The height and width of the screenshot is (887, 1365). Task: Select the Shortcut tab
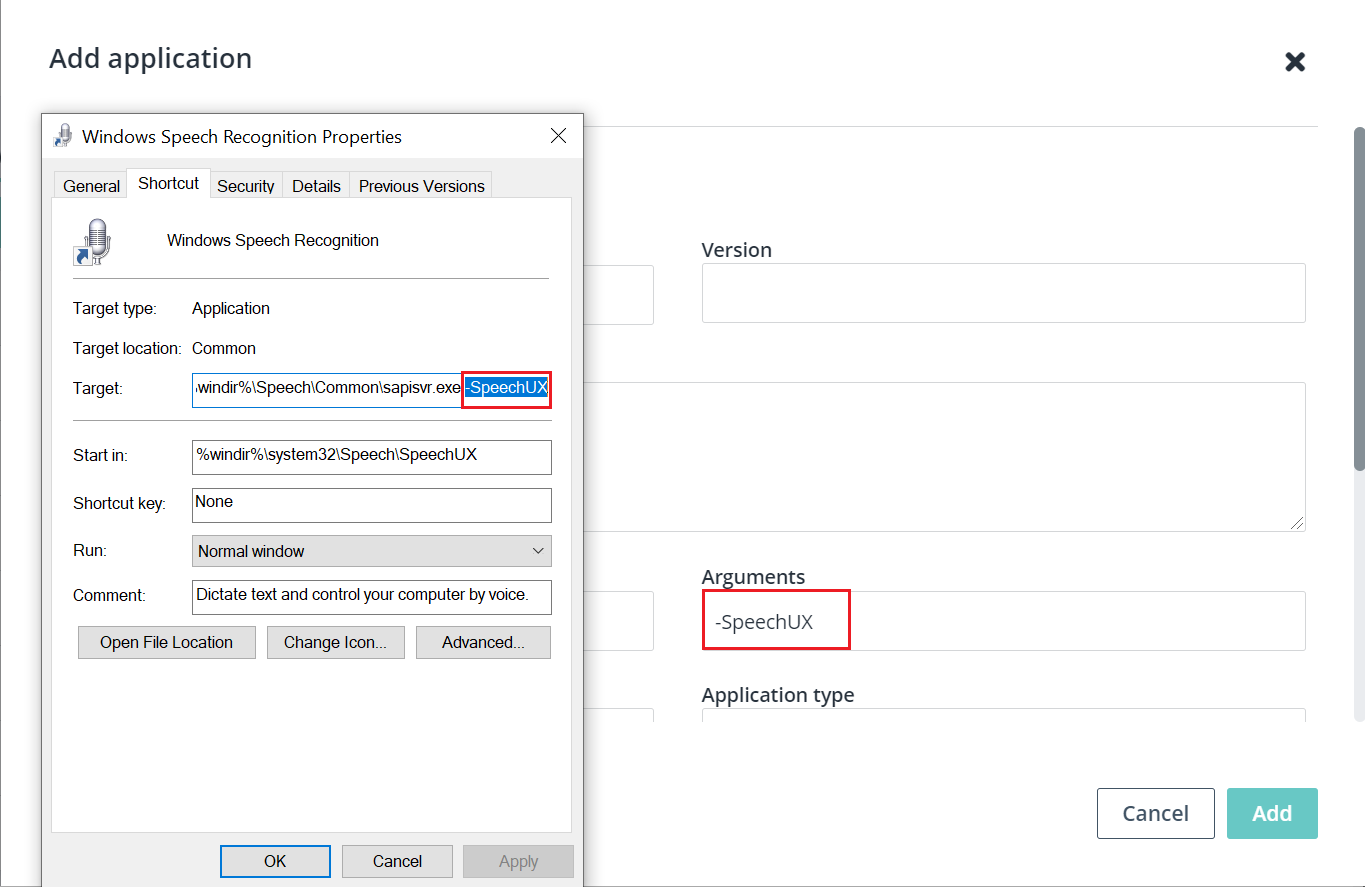point(169,183)
